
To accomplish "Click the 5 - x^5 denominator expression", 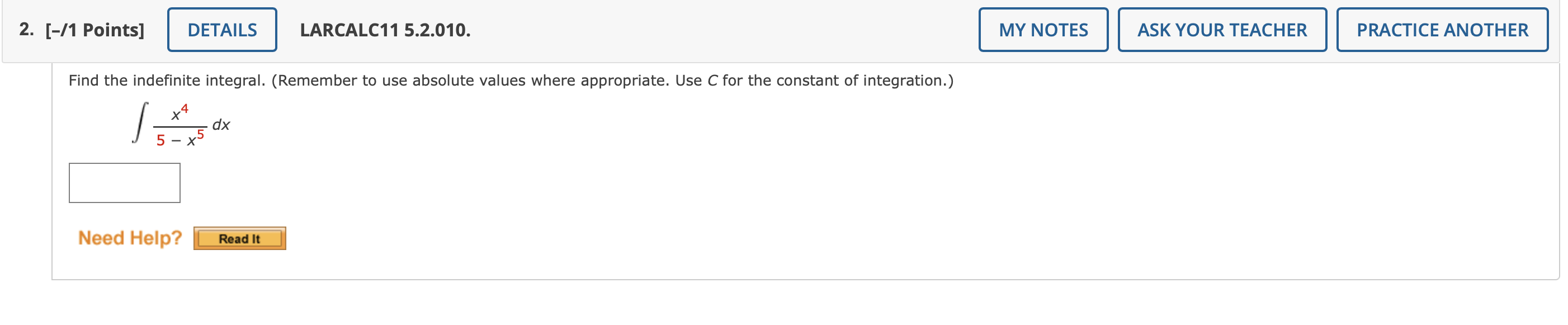I will [180, 139].
